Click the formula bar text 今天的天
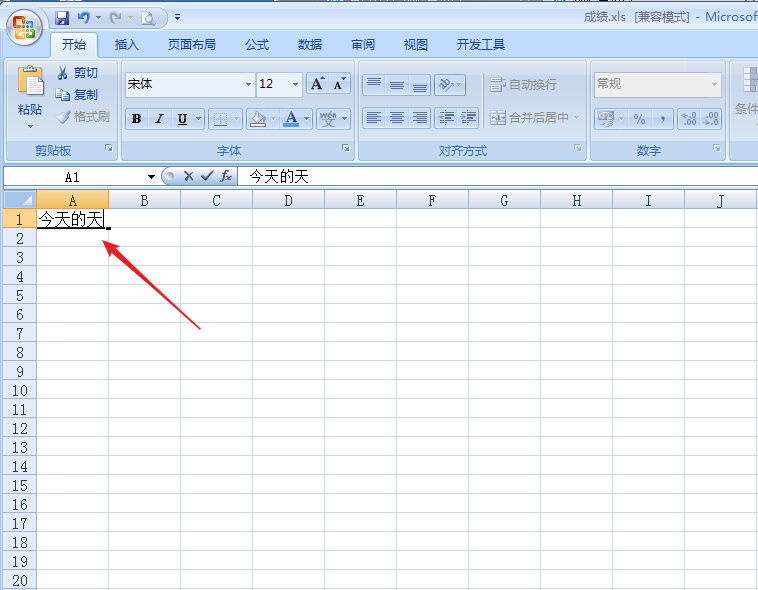This screenshot has width=758, height=590. tap(279, 177)
